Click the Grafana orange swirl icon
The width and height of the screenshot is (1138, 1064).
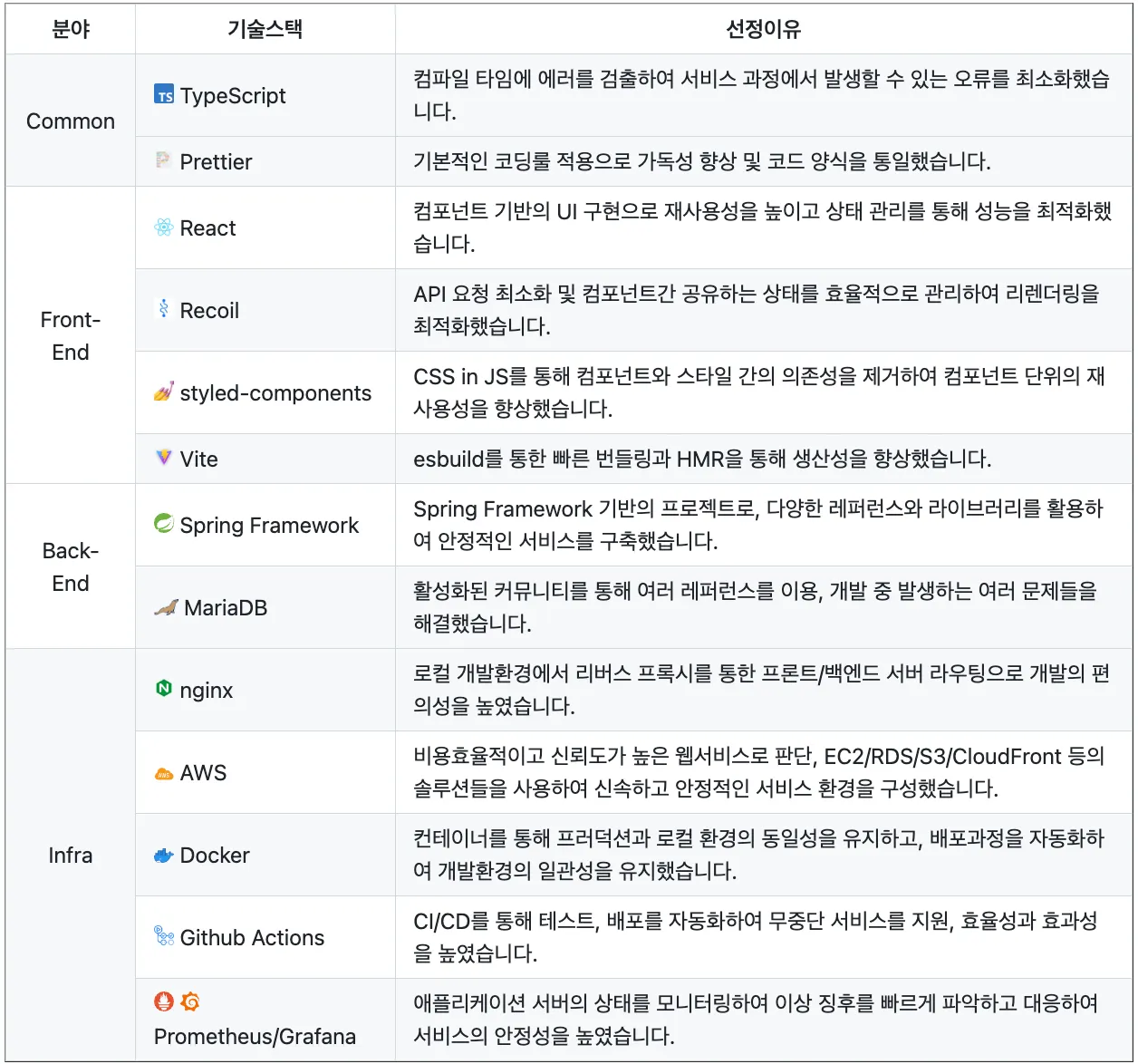tap(190, 1001)
